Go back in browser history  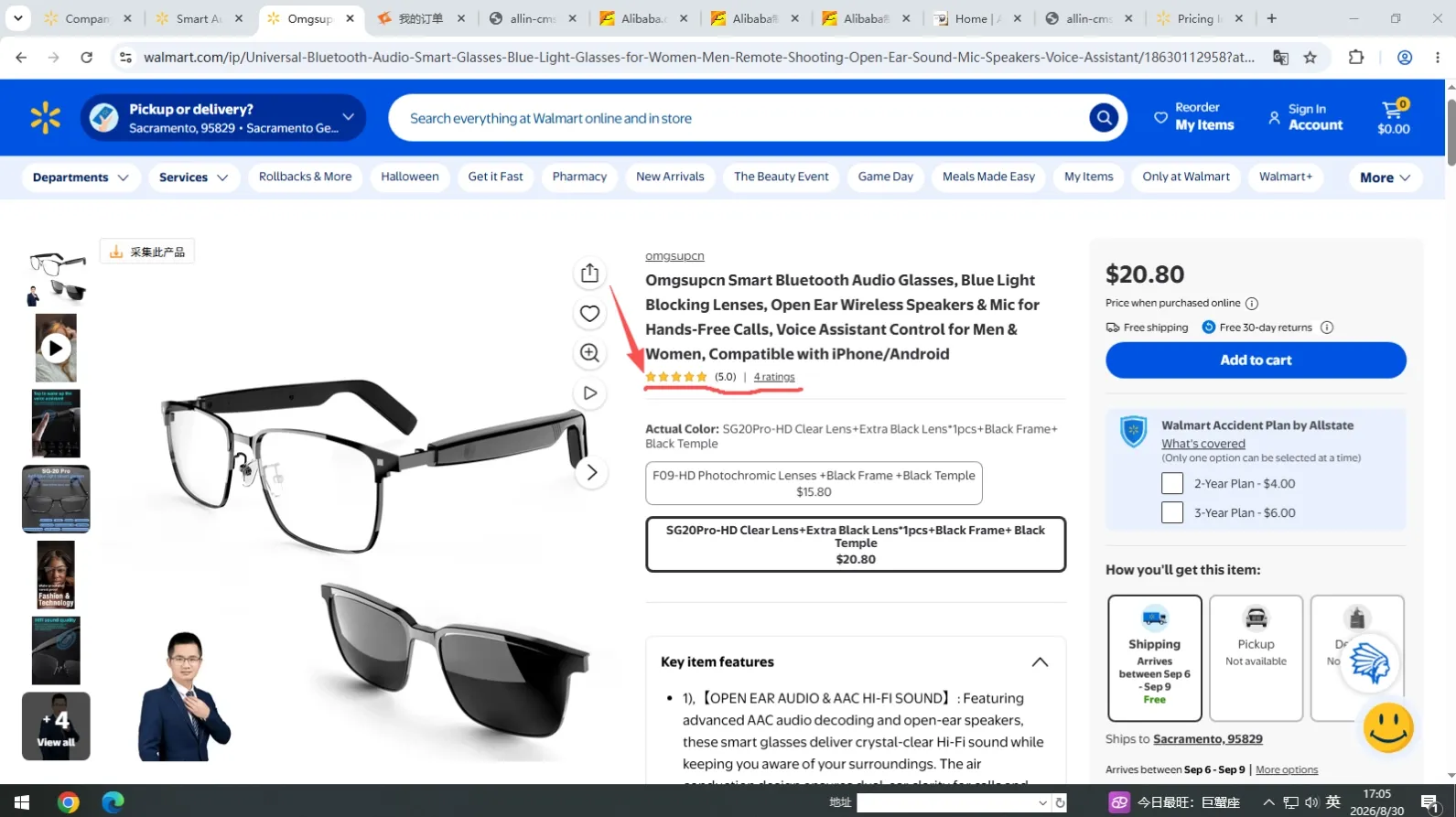tap(21, 58)
